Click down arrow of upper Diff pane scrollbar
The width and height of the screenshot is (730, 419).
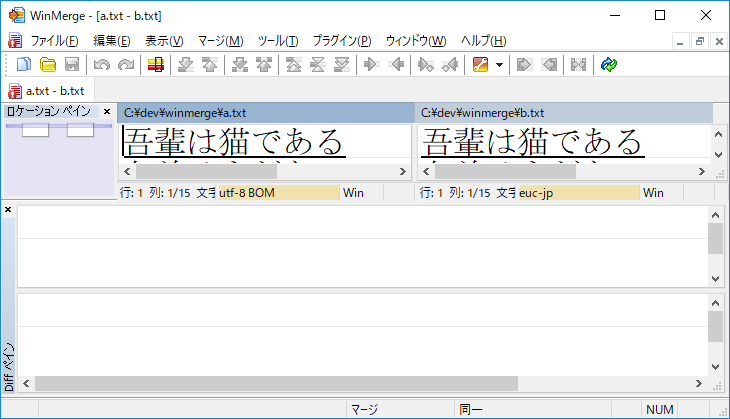coord(716,279)
